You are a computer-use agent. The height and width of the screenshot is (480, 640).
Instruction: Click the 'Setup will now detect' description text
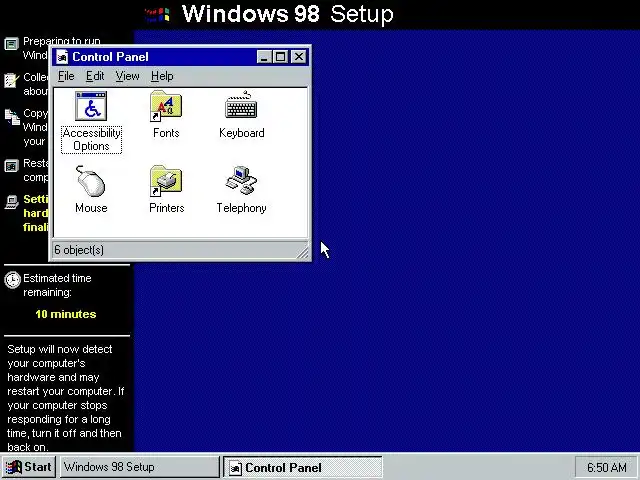66,398
